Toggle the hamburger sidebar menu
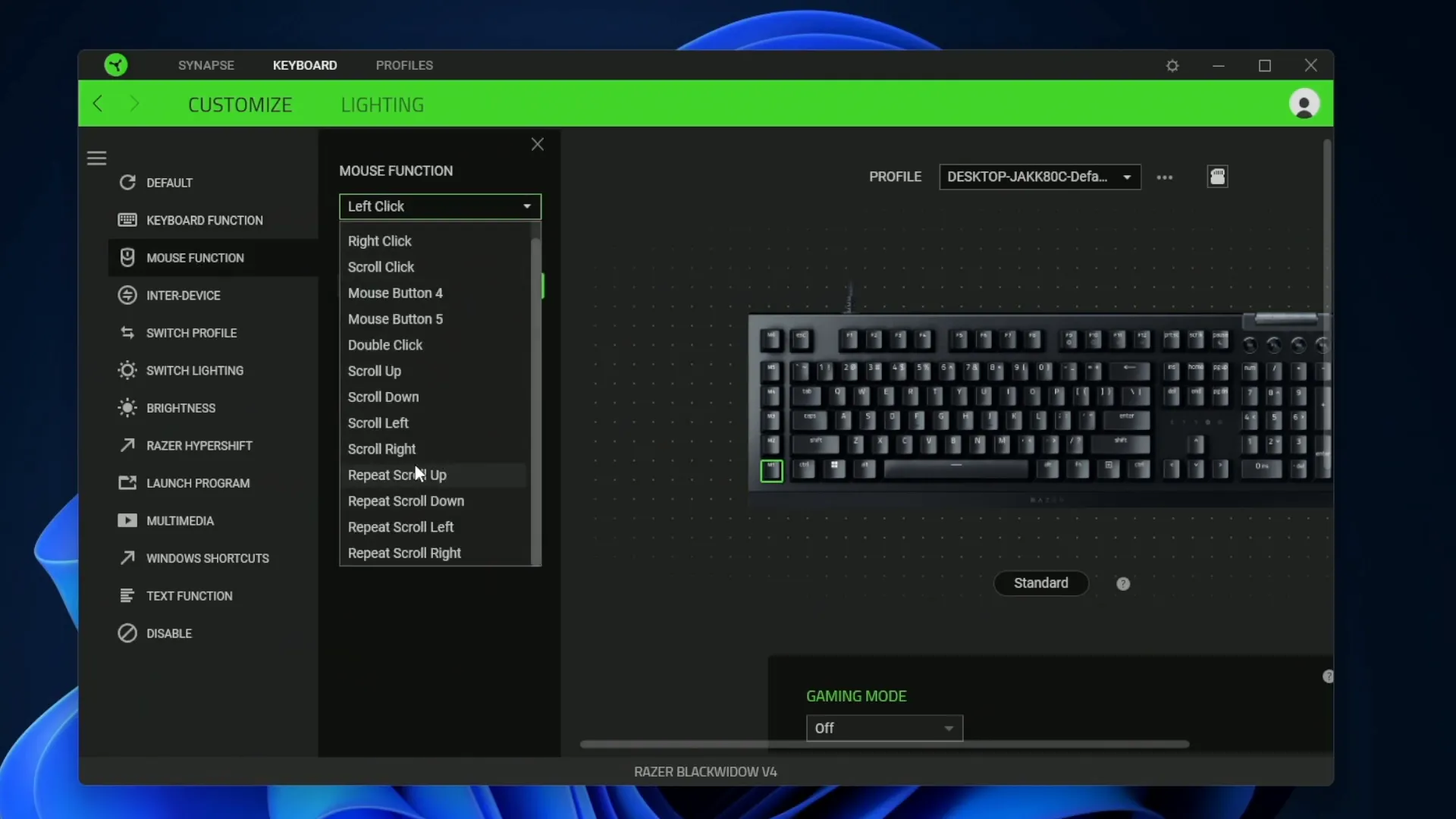This screenshot has height=819, width=1456. (x=96, y=158)
